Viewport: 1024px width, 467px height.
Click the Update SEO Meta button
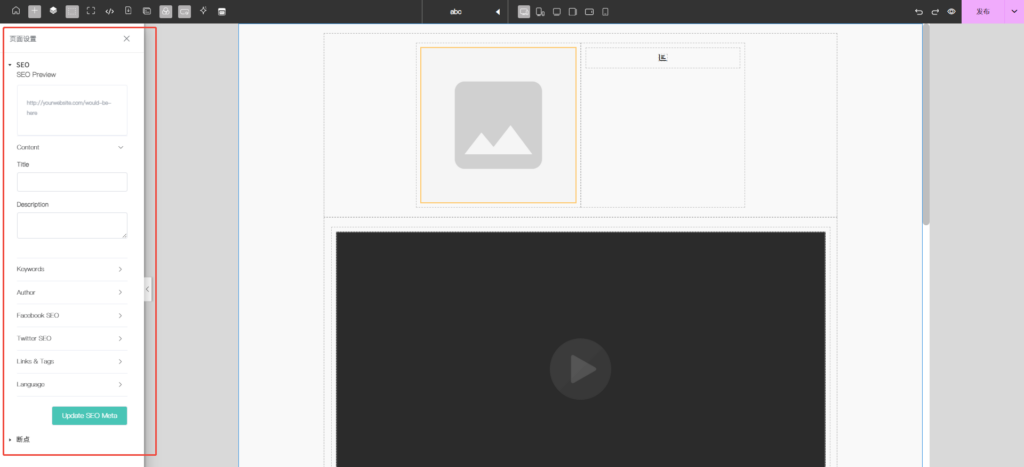click(89, 415)
